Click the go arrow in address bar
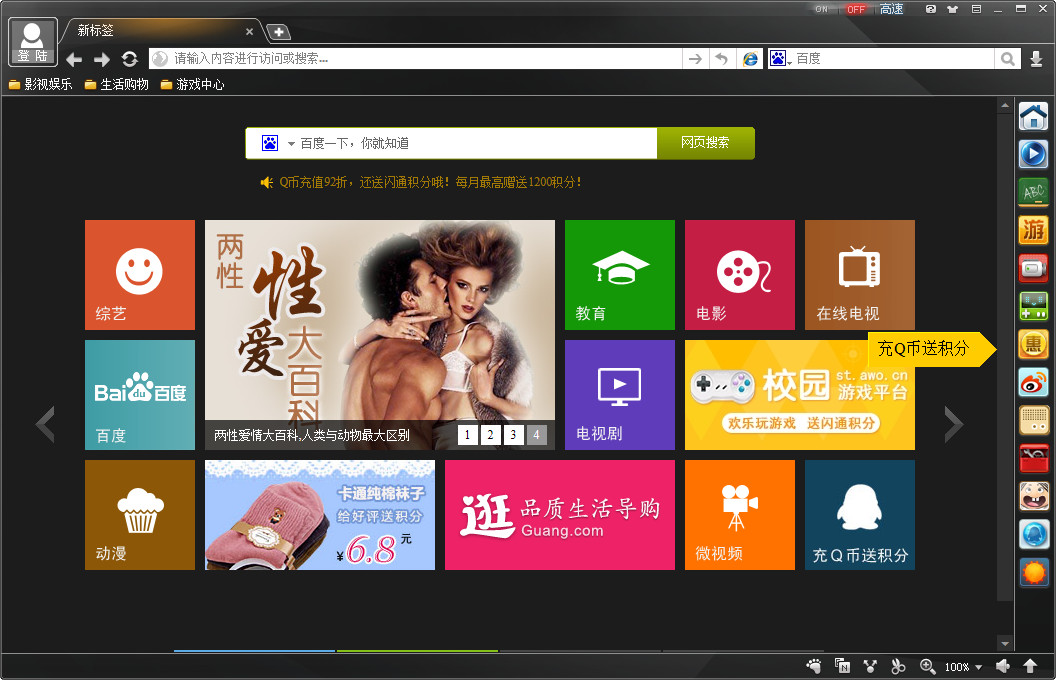 (x=695, y=59)
